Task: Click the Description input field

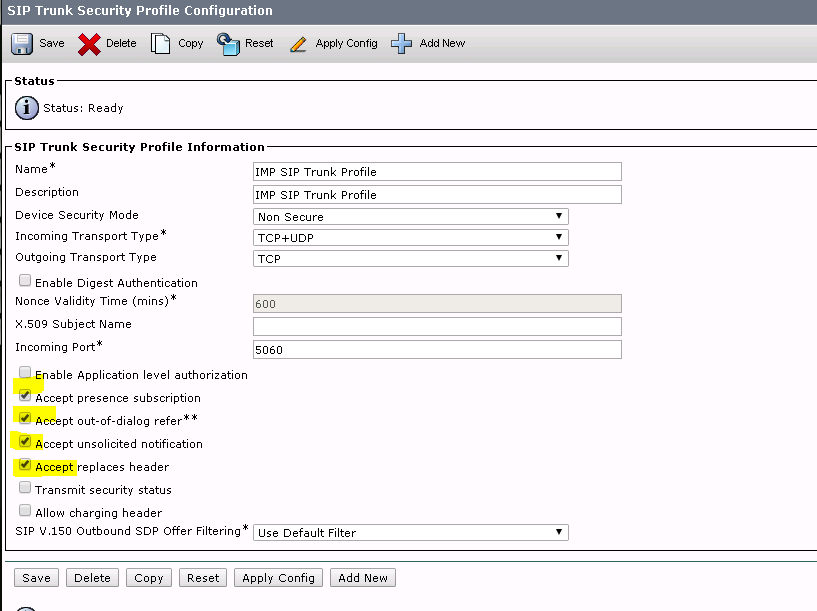Action: pyautogui.click(x=437, y=194)
